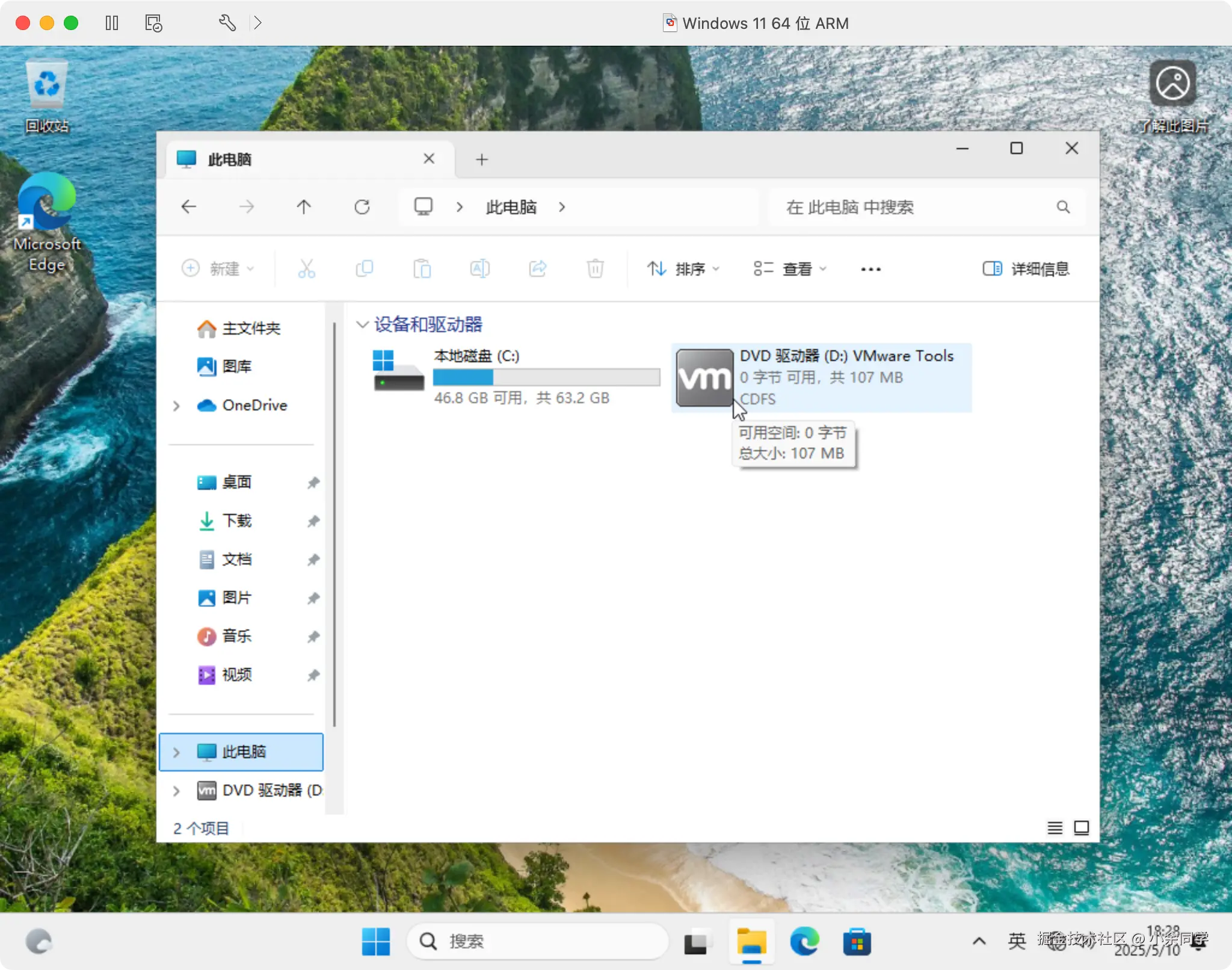Select Downloads in the sidebar
The width and height of the screenshot is (1232, 970).
pyautogui.click(x=236, y=521)
